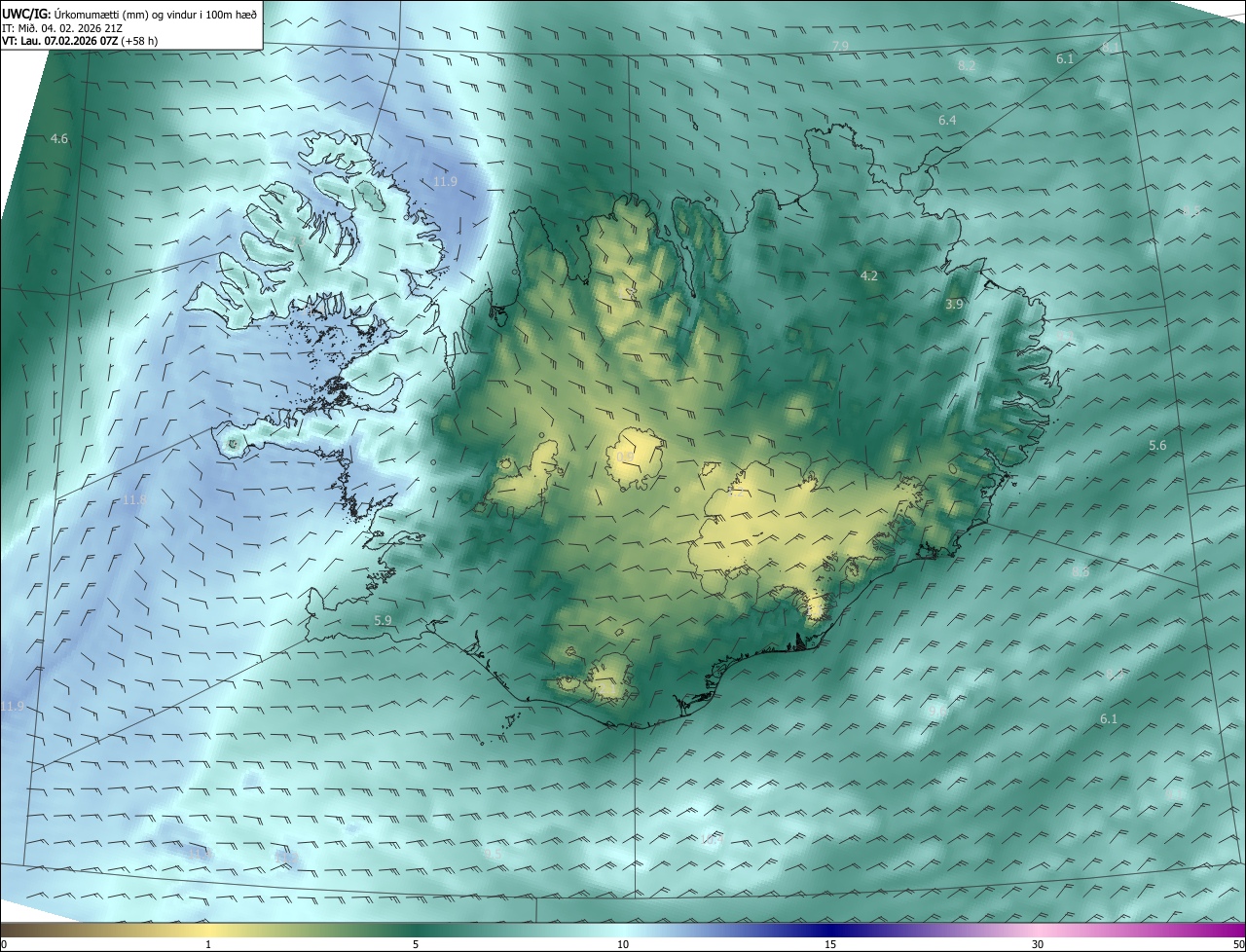
Task: Click the 4.6 value label on the map
Action: pos(59,139)
